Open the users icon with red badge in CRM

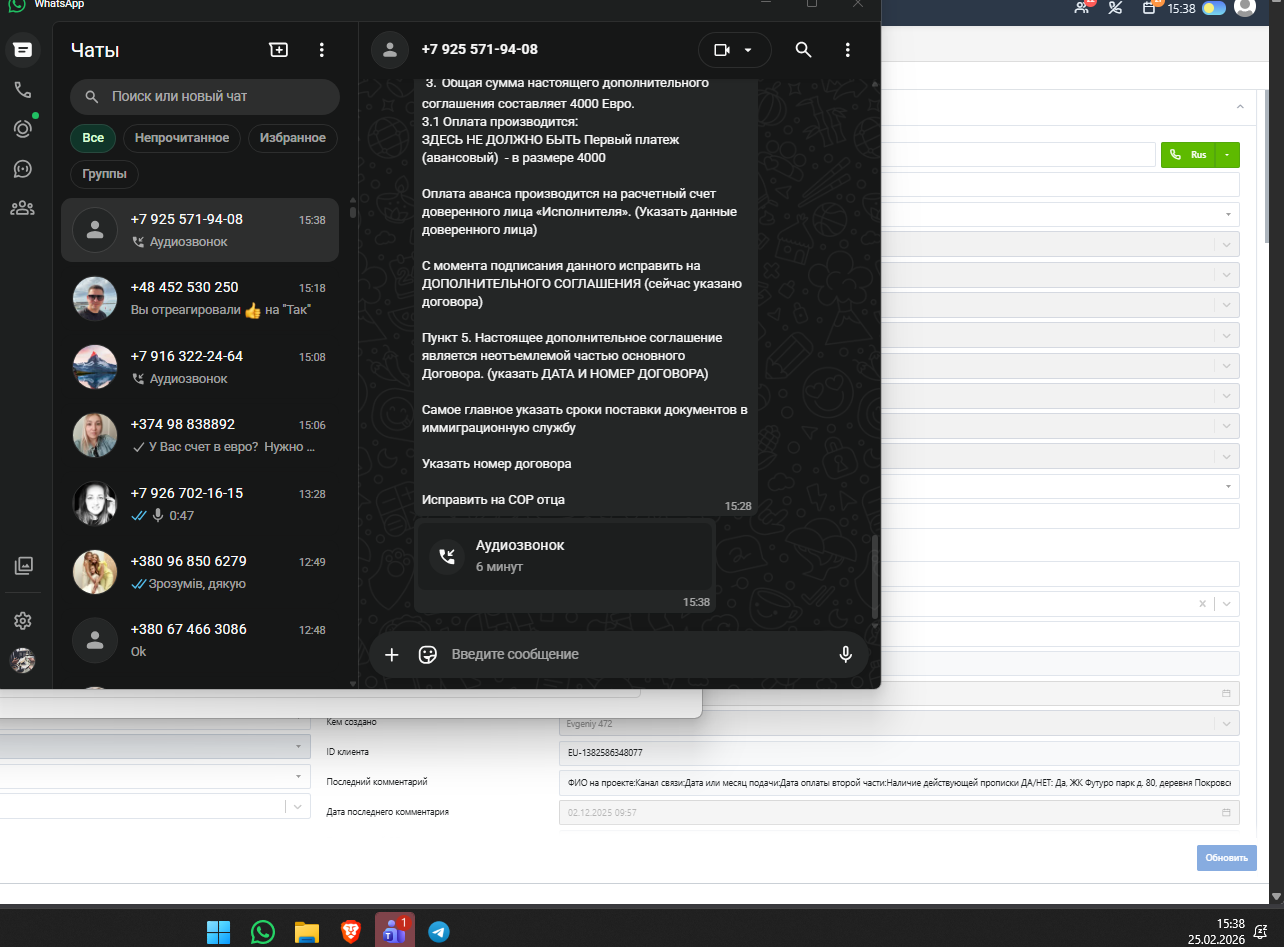coord(1084,7)
